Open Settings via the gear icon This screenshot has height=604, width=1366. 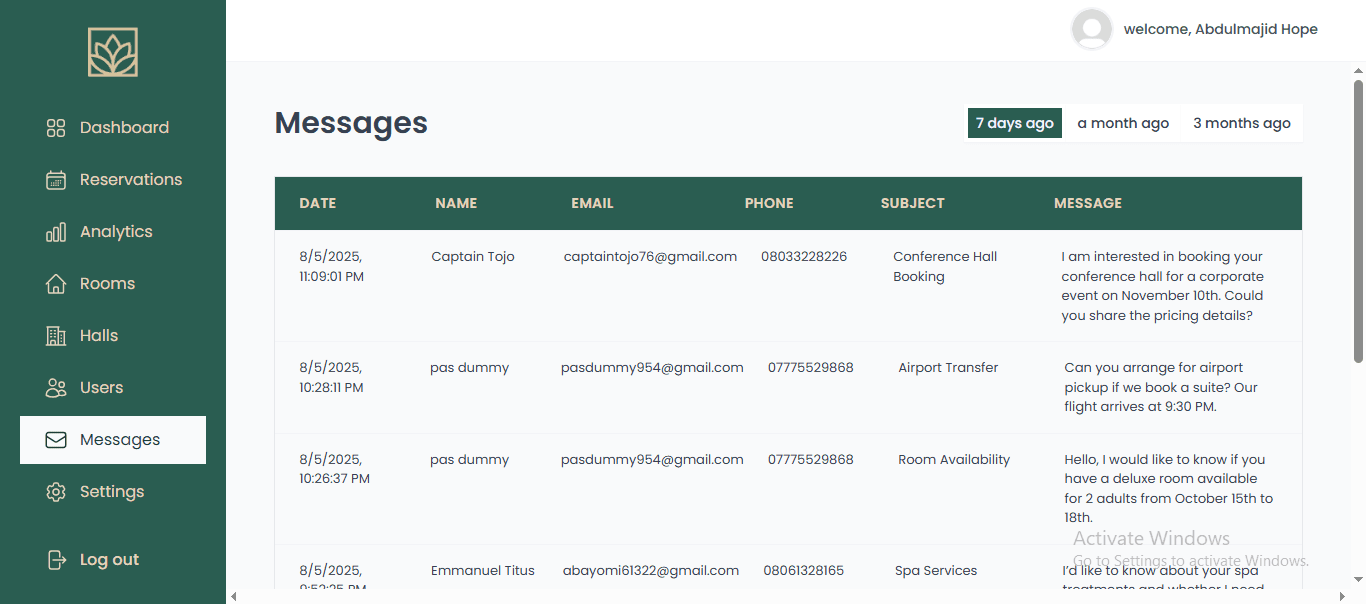(55, 491)
